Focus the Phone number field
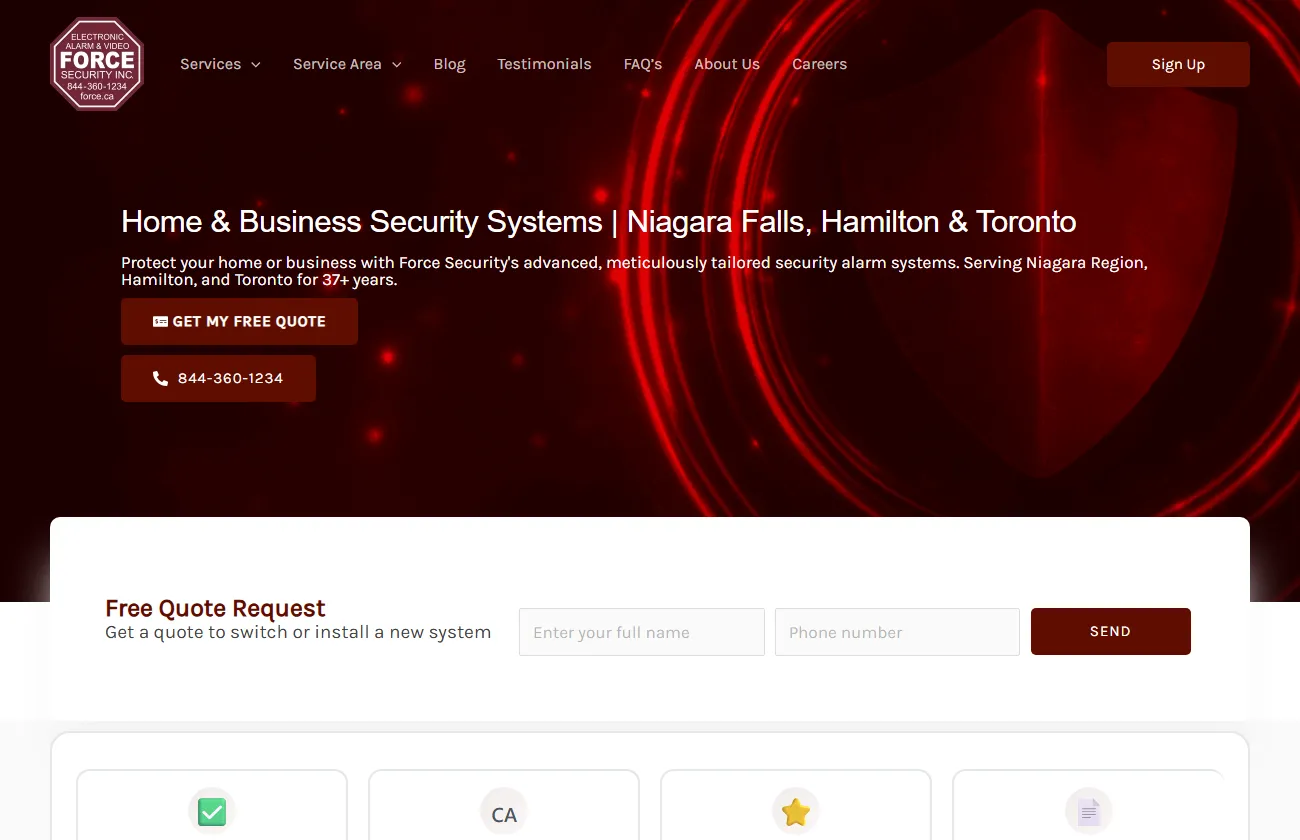 [x=897, y=632]
